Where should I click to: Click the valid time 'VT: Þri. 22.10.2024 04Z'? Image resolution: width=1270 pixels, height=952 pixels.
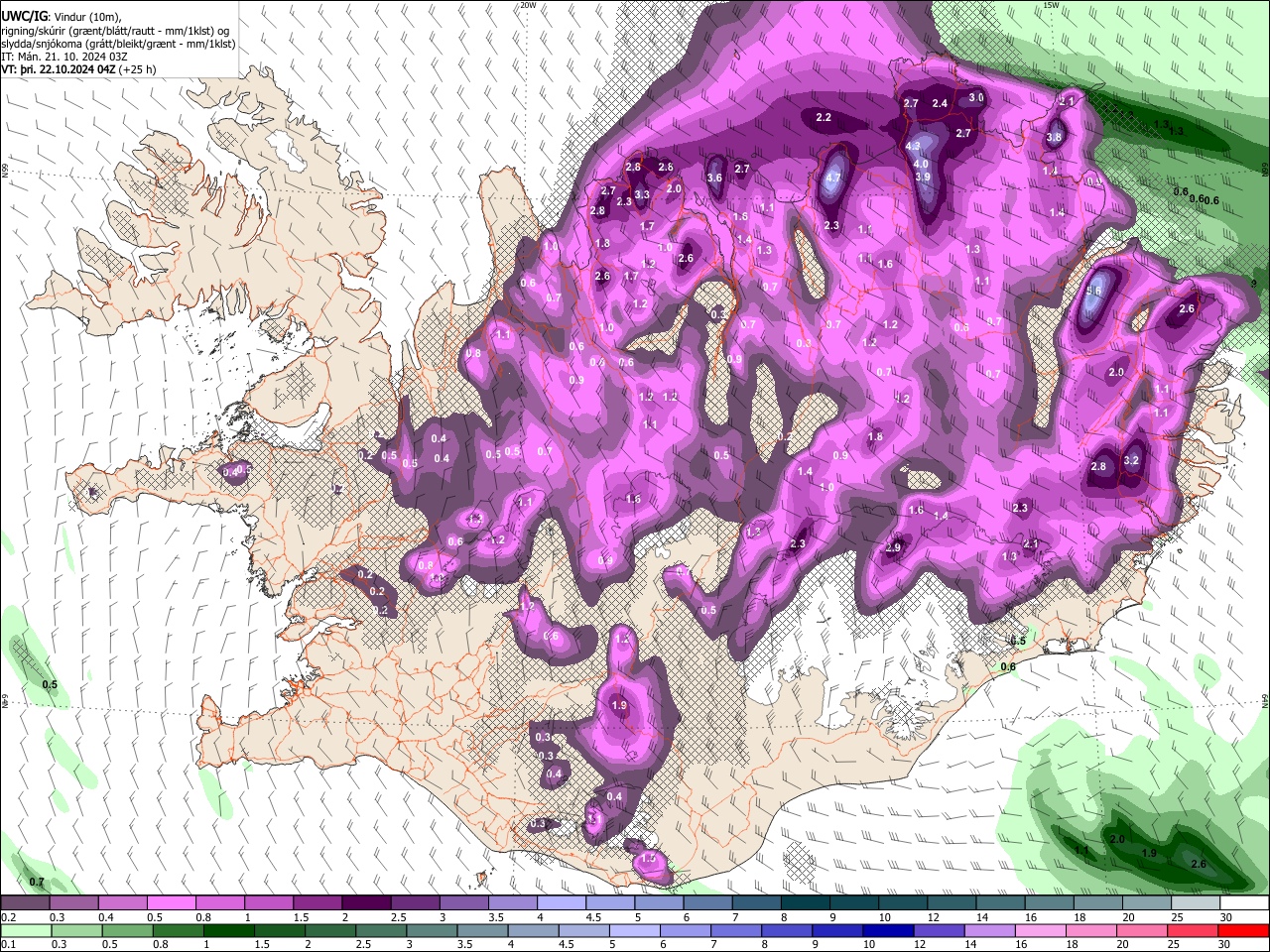58,69
